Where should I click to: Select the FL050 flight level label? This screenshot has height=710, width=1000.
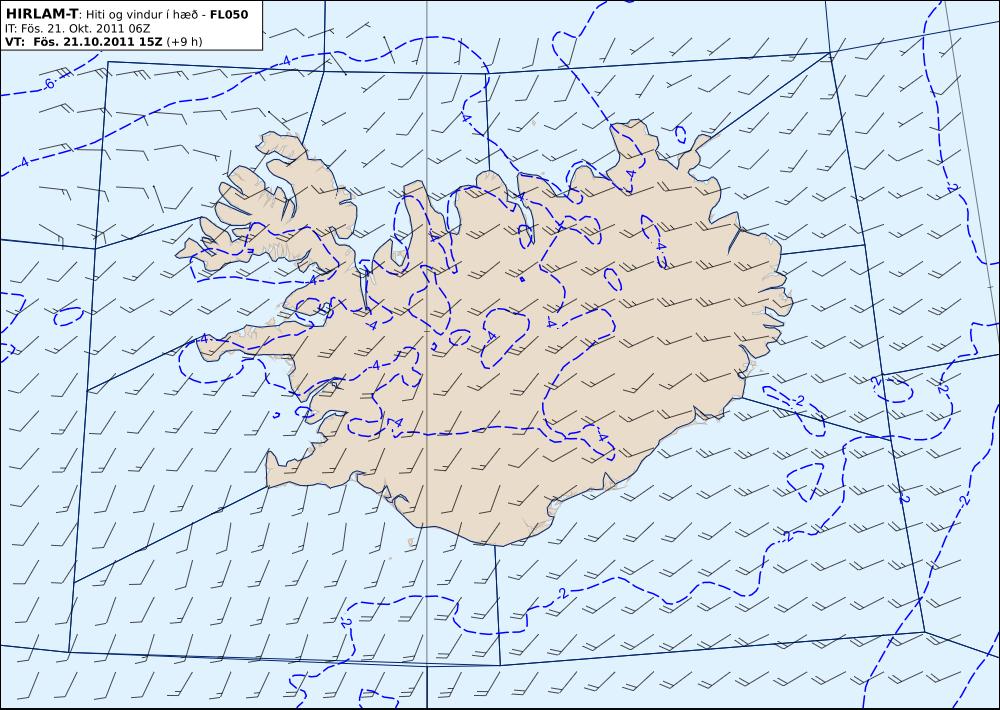[x=229, y=14]
